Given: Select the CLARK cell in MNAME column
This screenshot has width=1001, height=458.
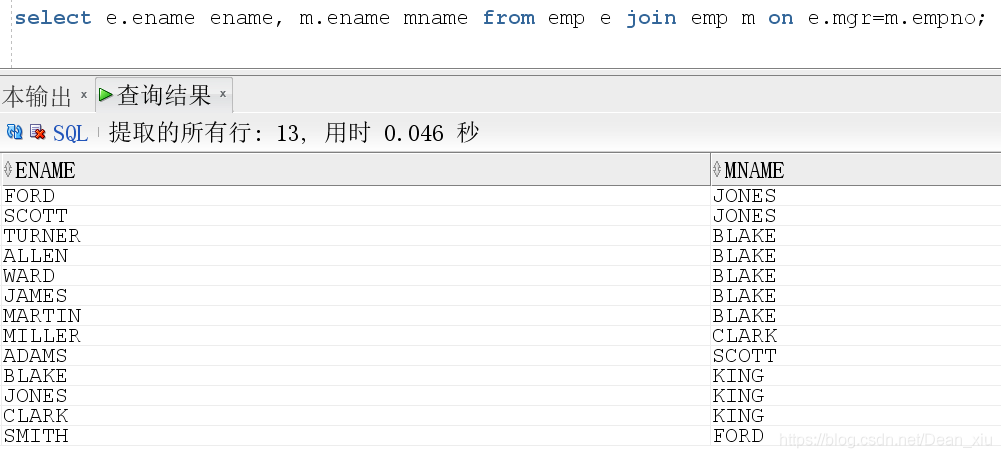Looking at the screenshot, I should click(x=856, y=335).
